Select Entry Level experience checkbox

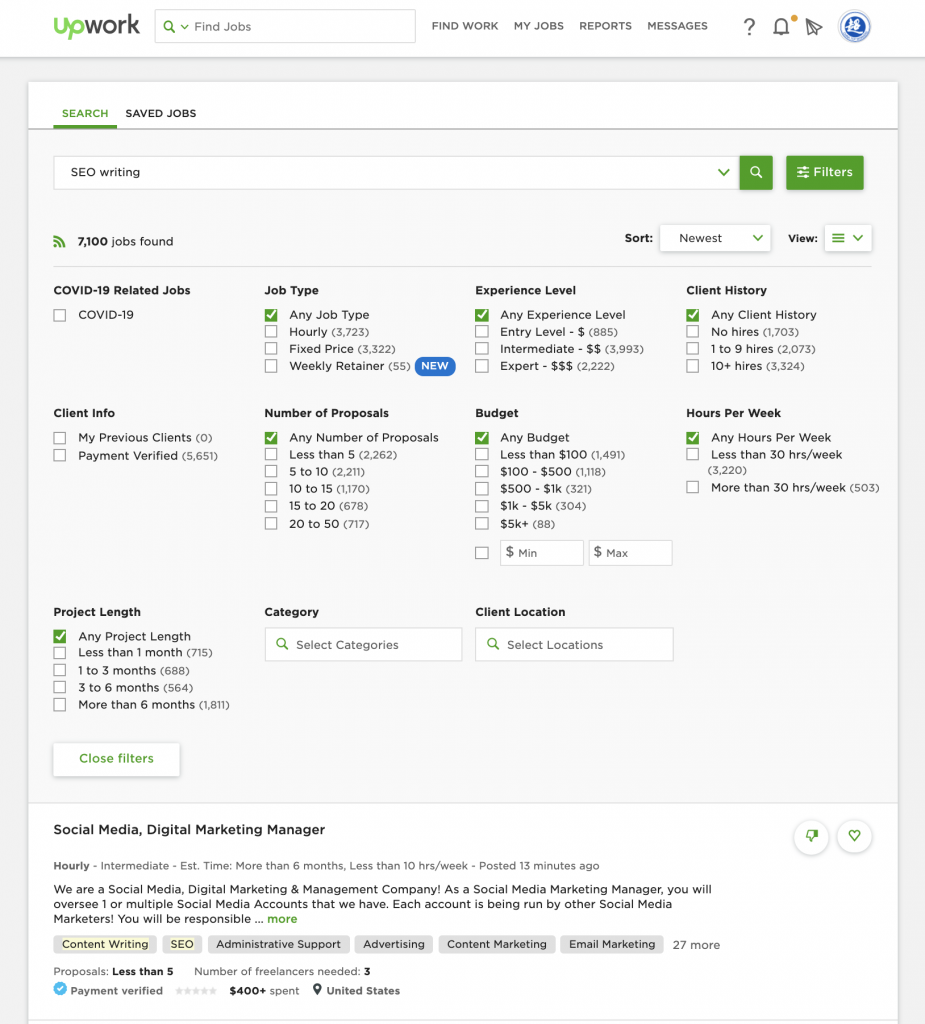click(482, 332)
